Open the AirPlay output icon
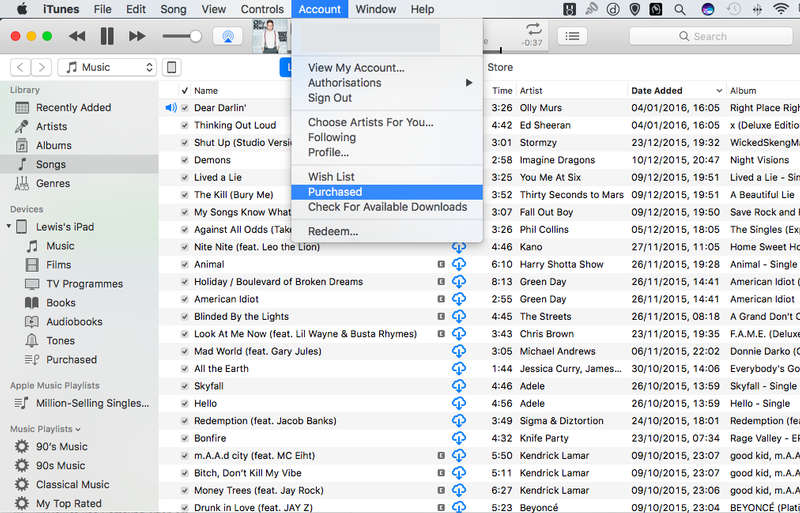This screenshot has height=513, width=800. click(x=228, y=36)
